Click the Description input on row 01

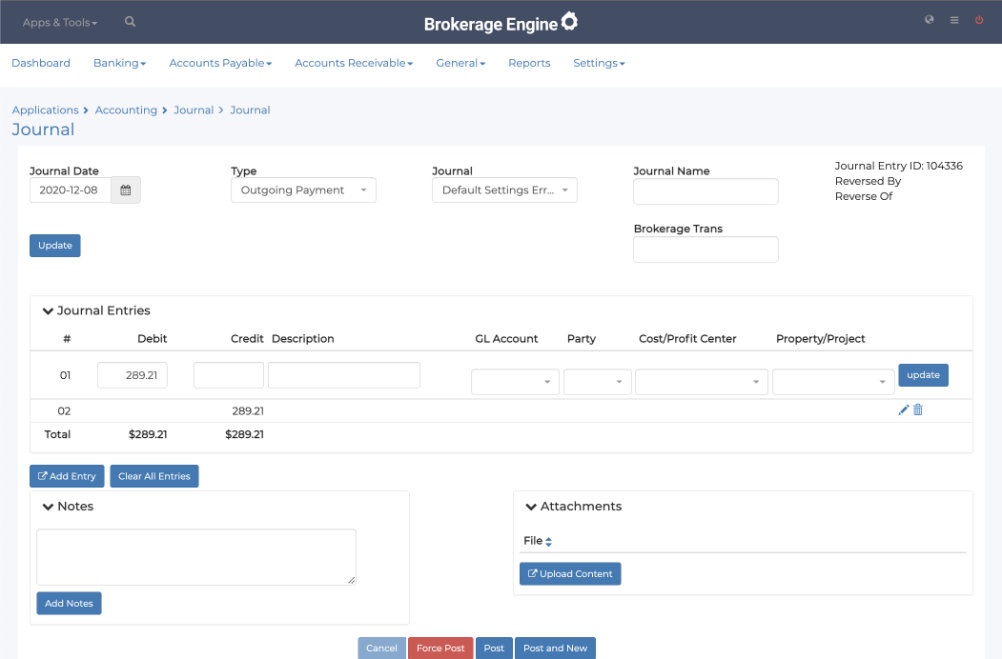[344, 375]
